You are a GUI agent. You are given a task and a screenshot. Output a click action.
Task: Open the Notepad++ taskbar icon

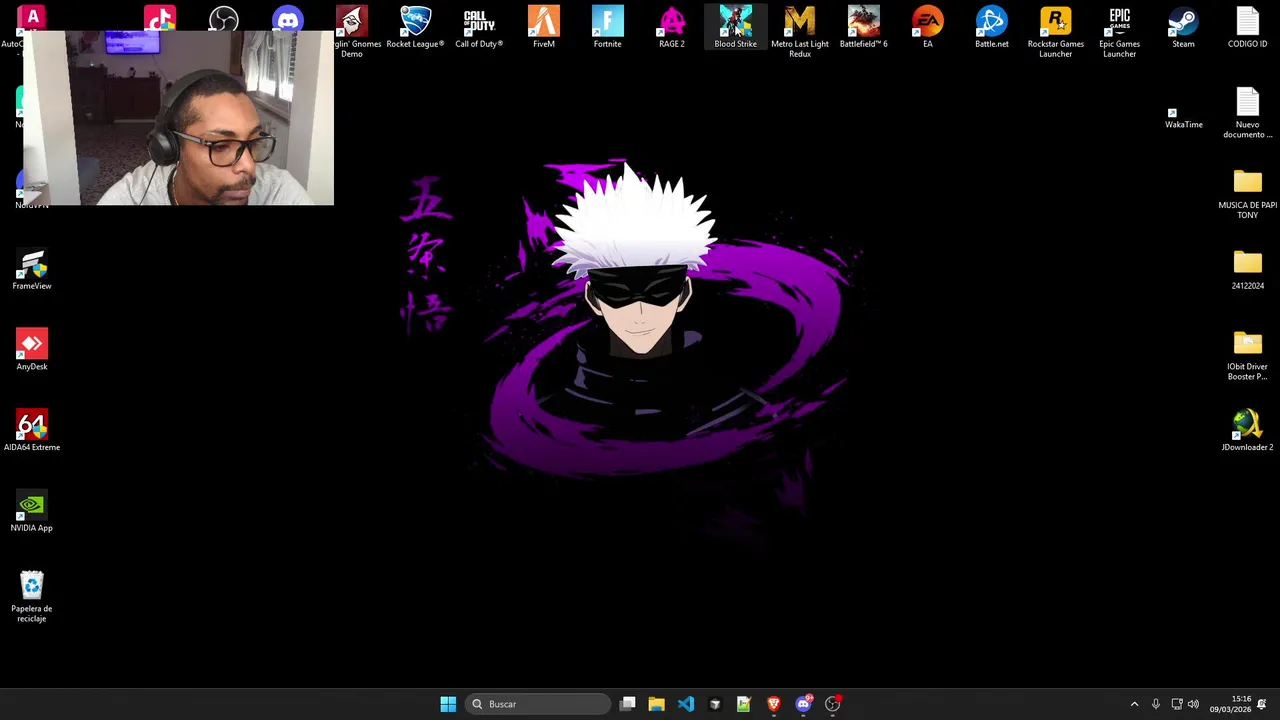744,704
